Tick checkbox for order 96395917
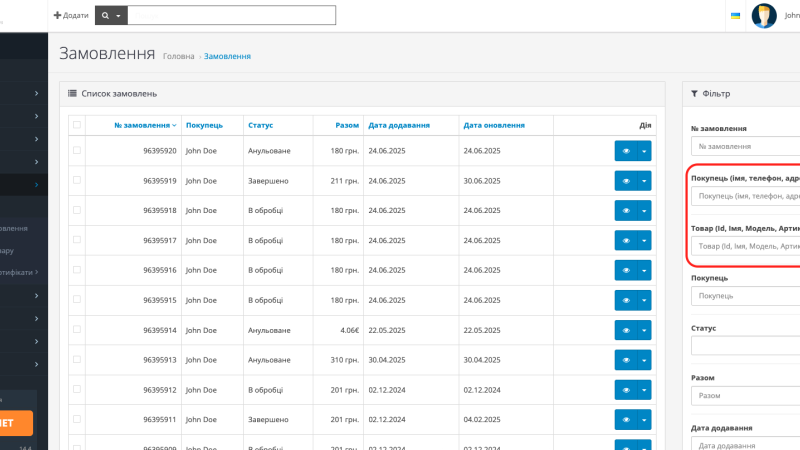This screenshot has height=450, width=800. [77, 240]
